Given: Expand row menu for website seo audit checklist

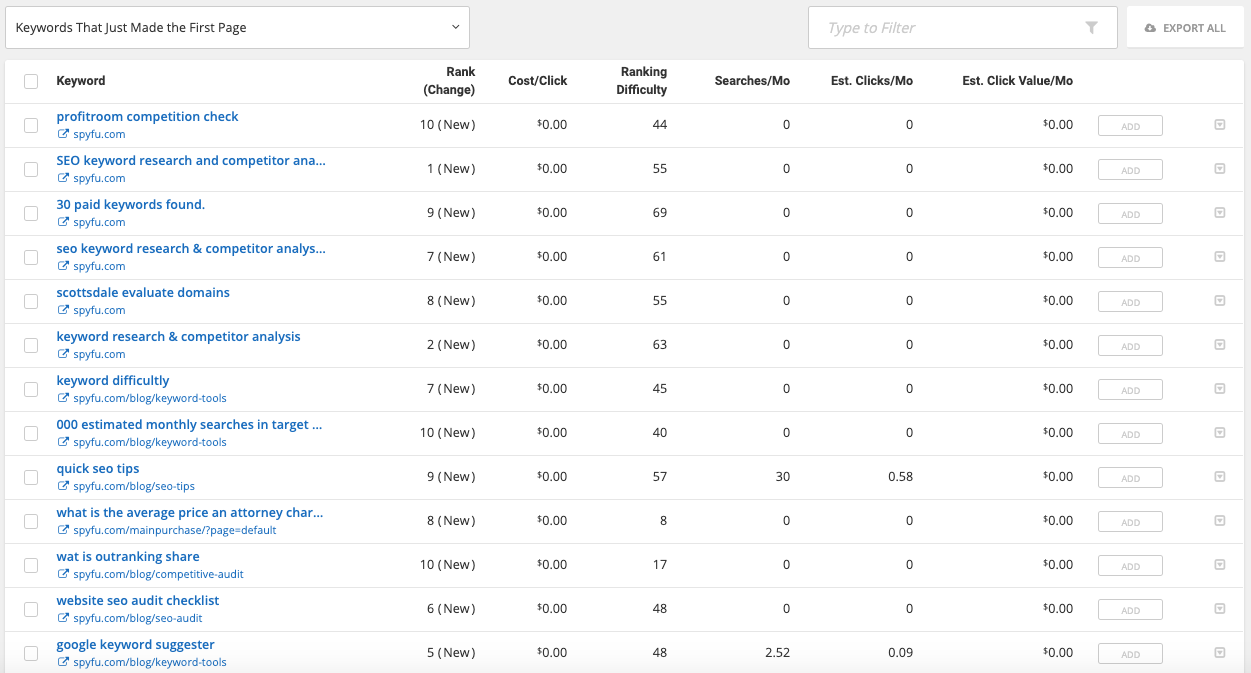Looking at the screenshot, I should [1219, 609].
